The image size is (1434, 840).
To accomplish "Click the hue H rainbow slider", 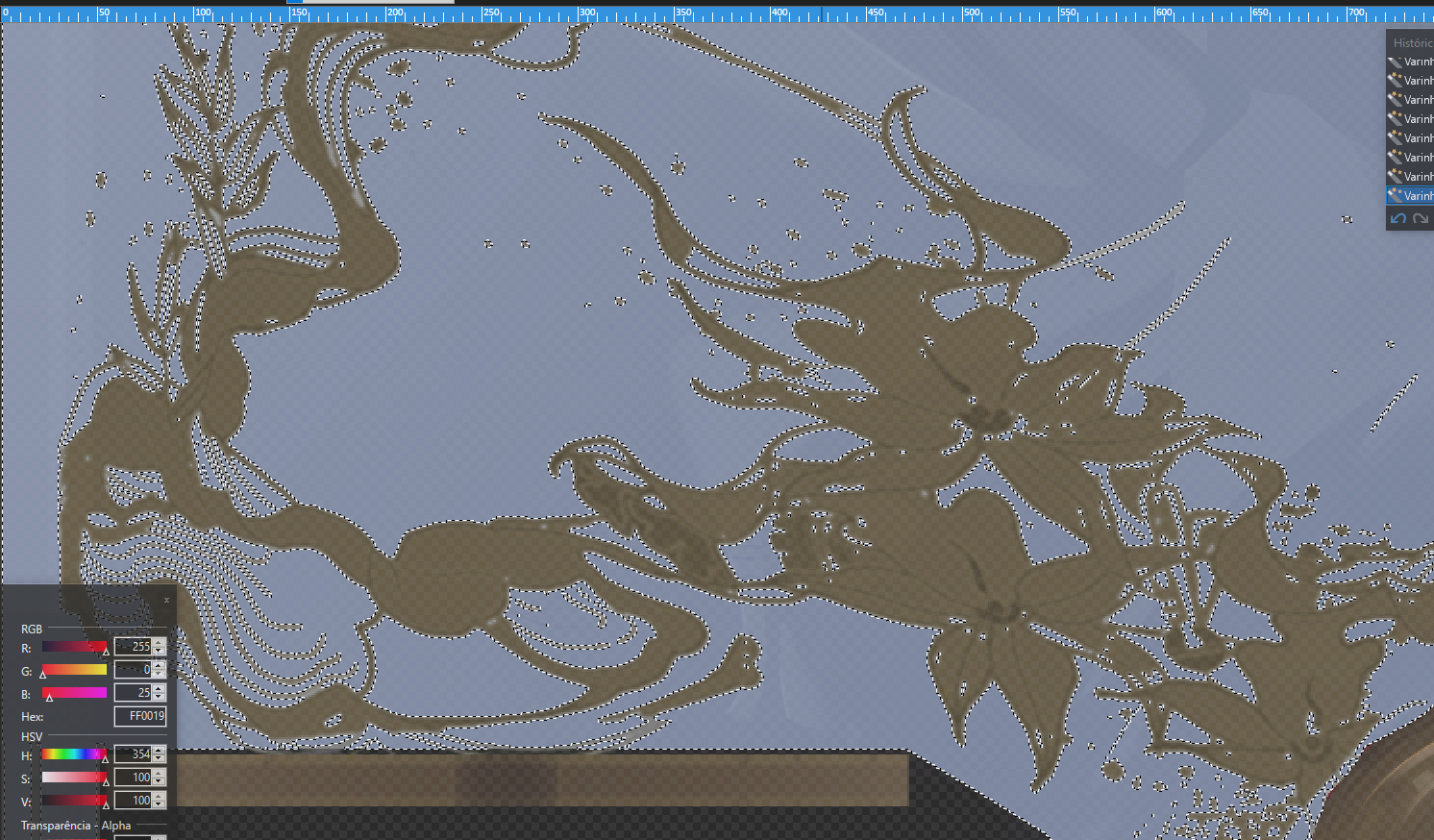I will pos(74,754).
